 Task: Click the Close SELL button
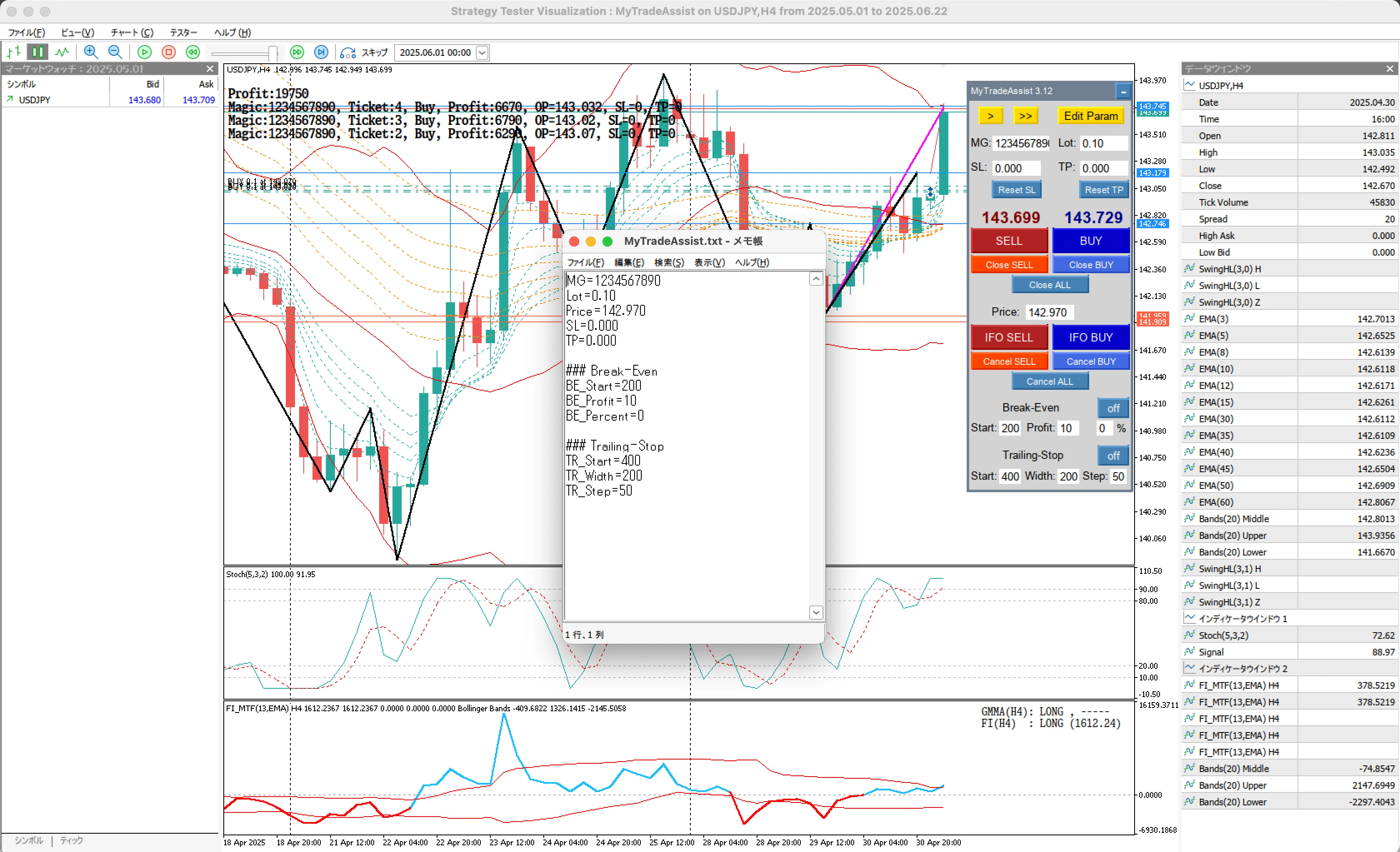point(1009,265)
